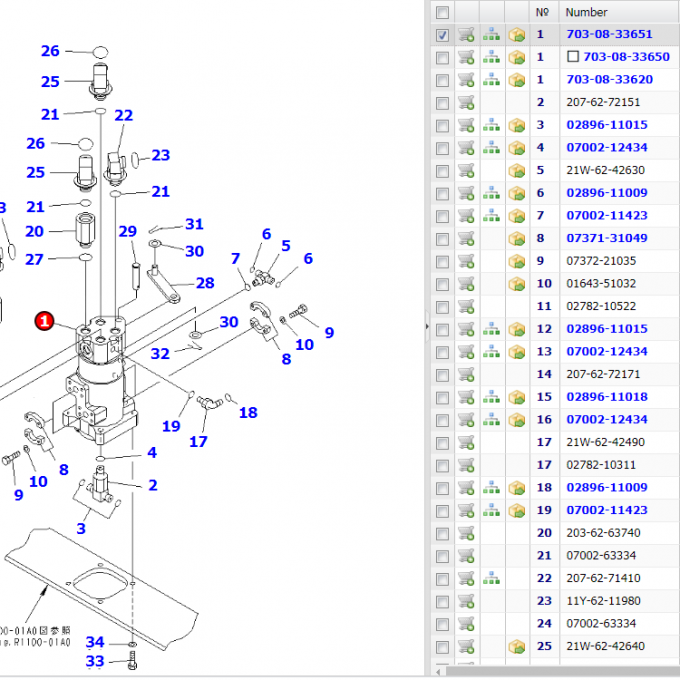
Task: Tick the small box beside 703-08-33650
Action: click(573, 57)
